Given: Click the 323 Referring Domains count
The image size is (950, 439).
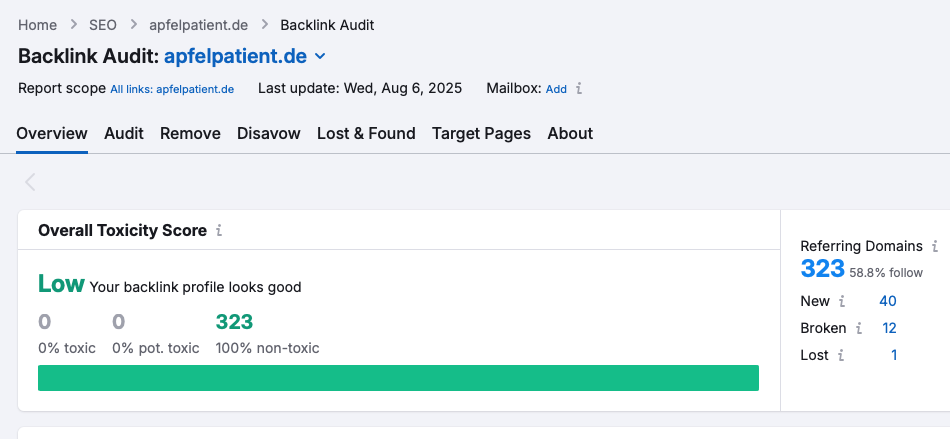Looking at the screenshot, I should tap(823, 268).
